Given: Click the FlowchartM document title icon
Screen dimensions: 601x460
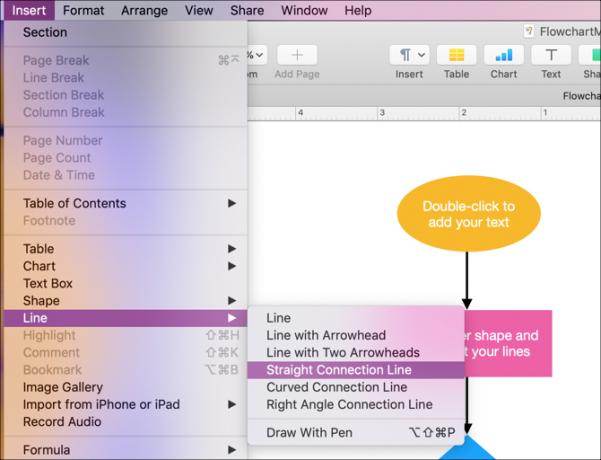Looking at the screenshot, I should (529, 31).
